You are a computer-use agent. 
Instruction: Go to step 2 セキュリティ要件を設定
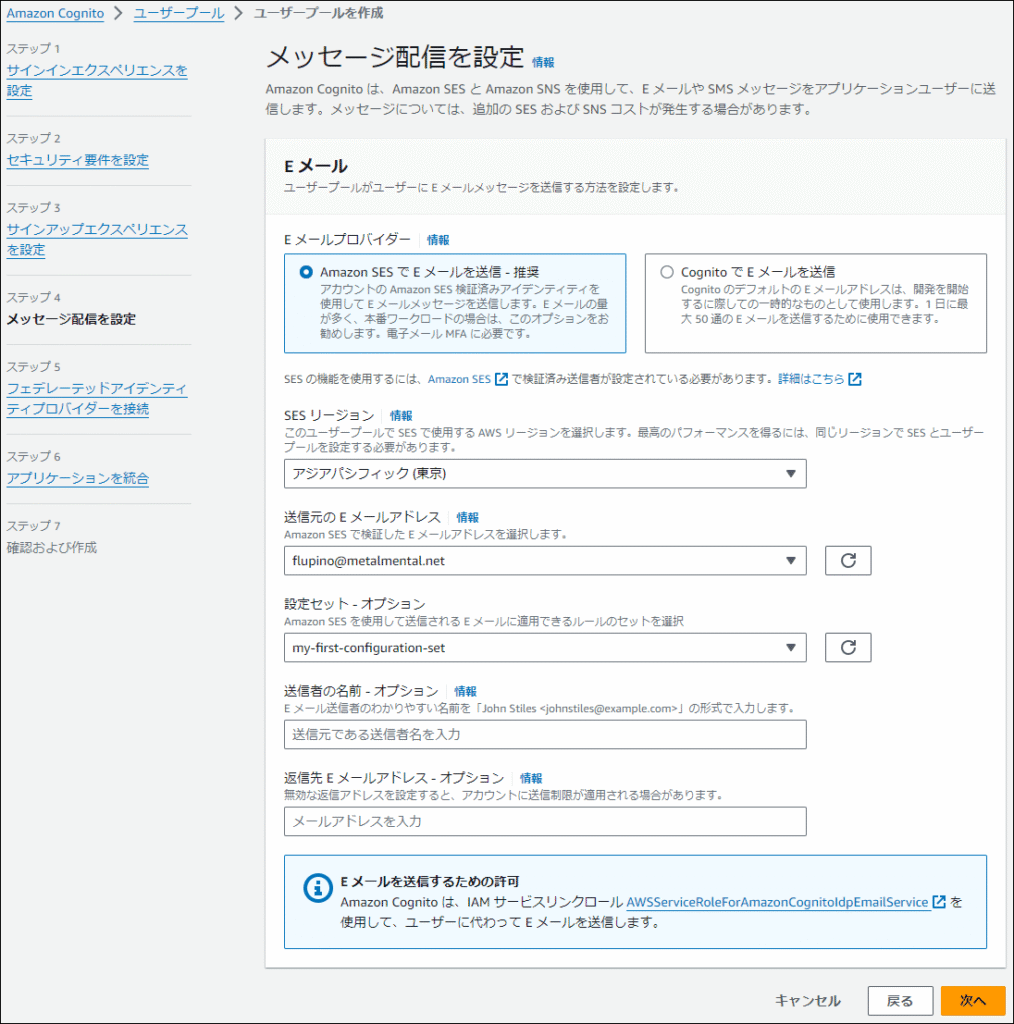pos(78,160)
